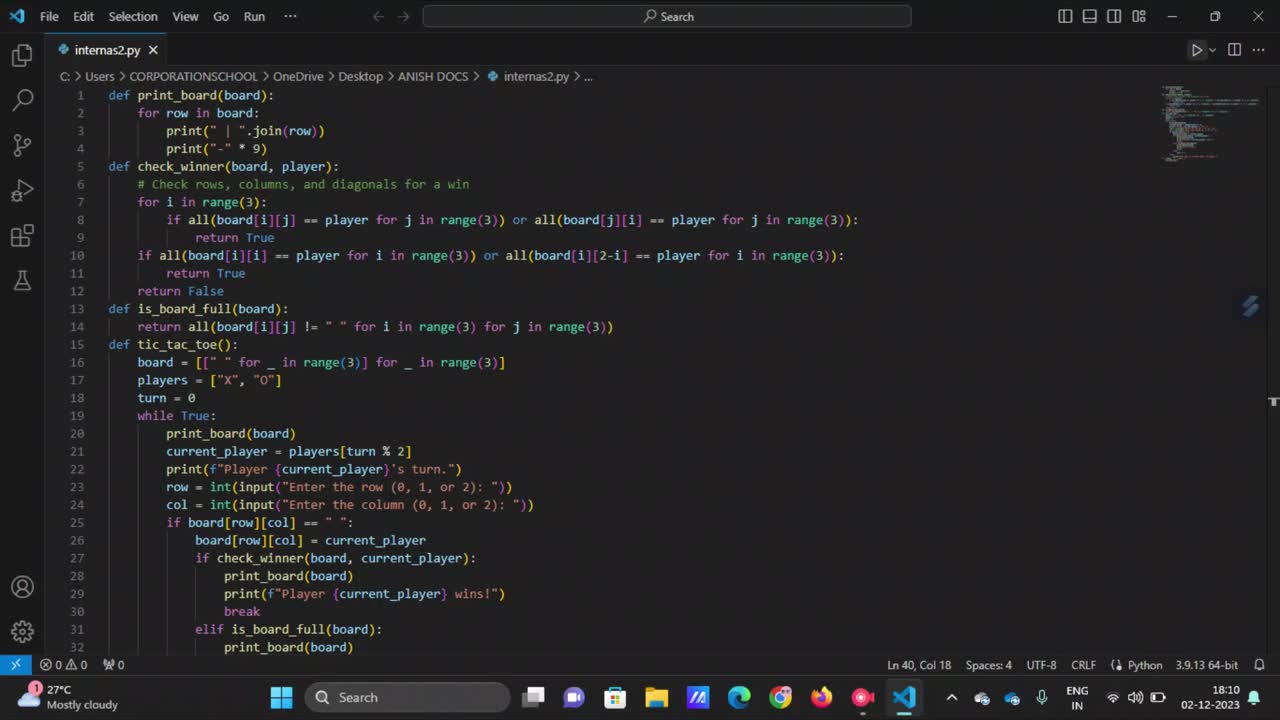This screenshot has height=720, width=1280.
Task: Select the internas2.py editor tab
Action: coord(106,50)
